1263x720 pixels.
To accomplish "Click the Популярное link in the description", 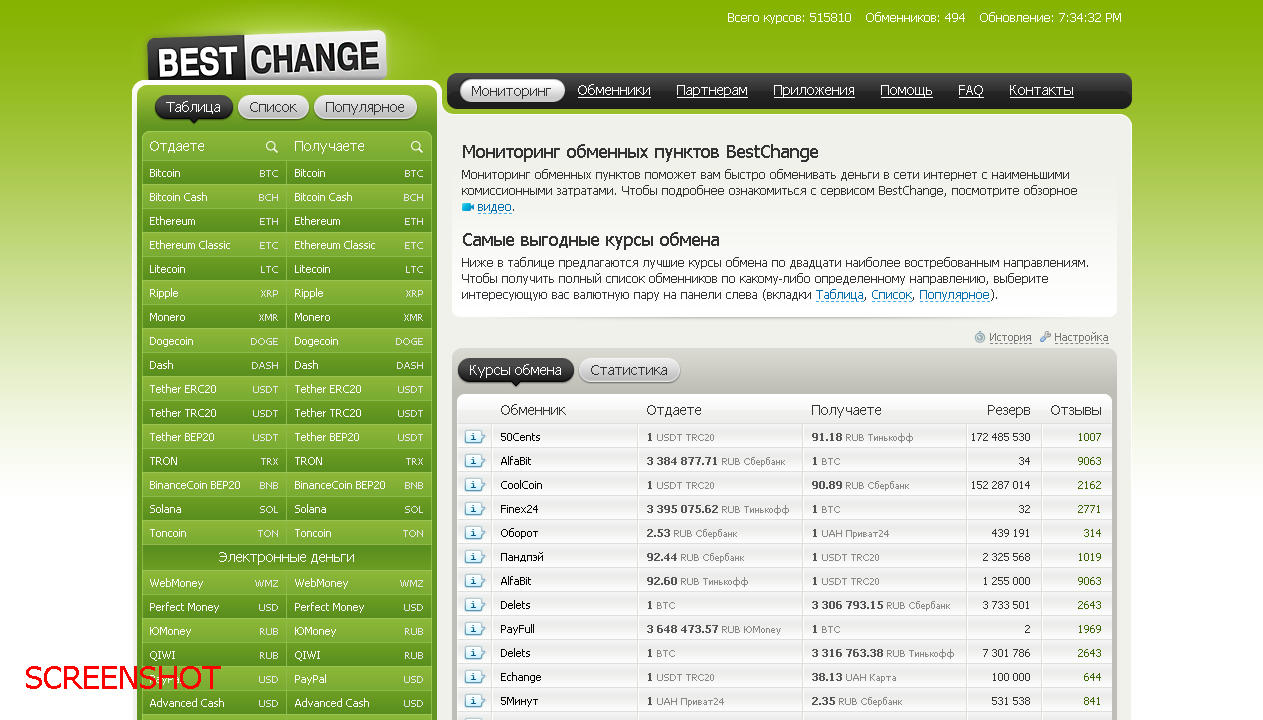I will click(954, 295).
